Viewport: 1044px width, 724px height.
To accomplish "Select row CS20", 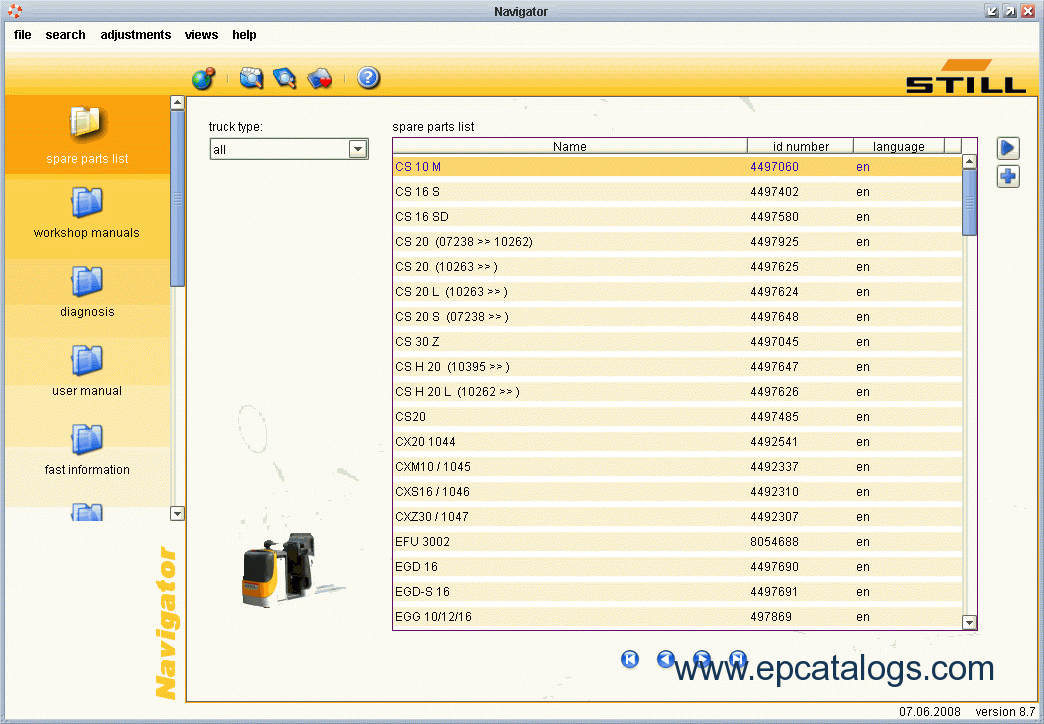I will pos(677,416).
